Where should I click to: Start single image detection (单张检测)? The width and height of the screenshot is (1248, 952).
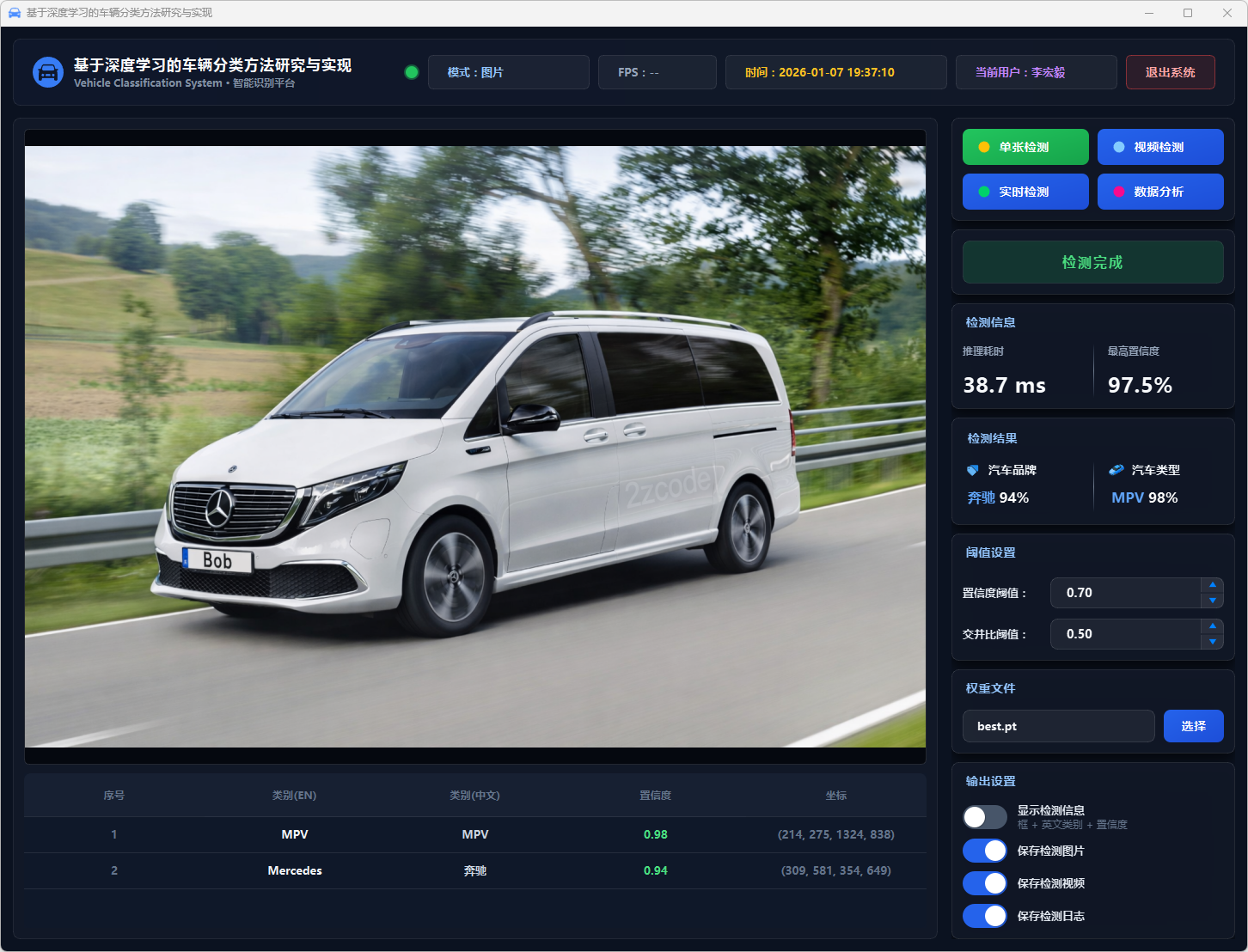pos(1025,147)
